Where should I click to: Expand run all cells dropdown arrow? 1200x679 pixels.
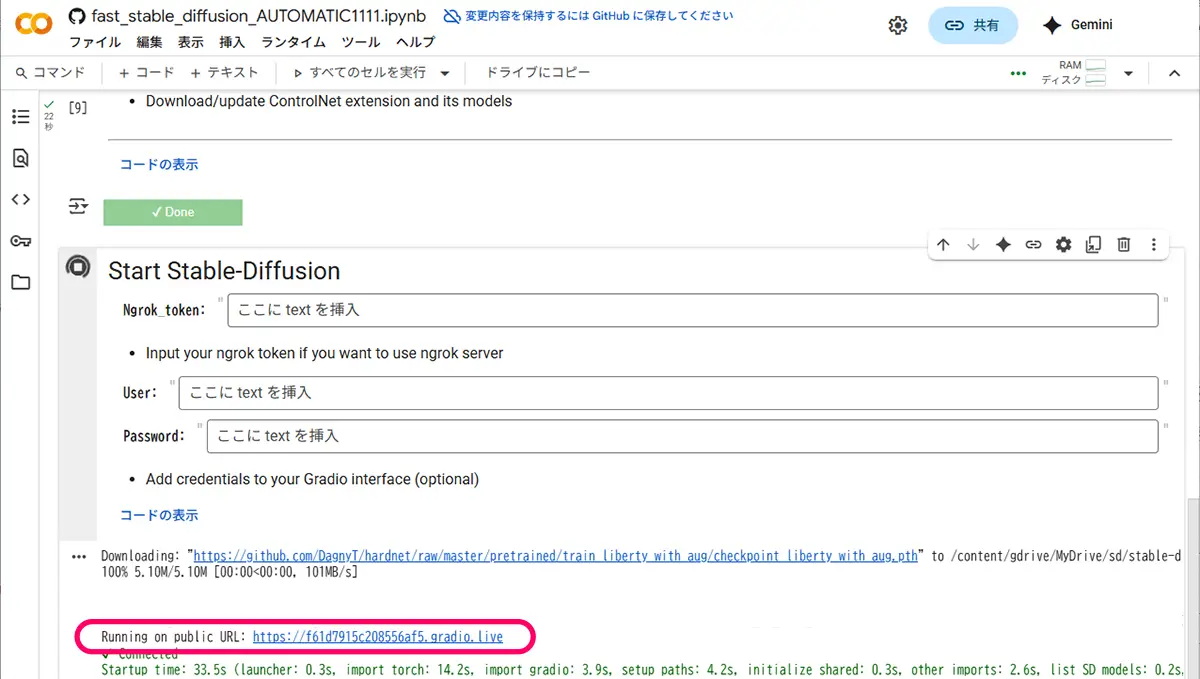[x=445, y=73]
